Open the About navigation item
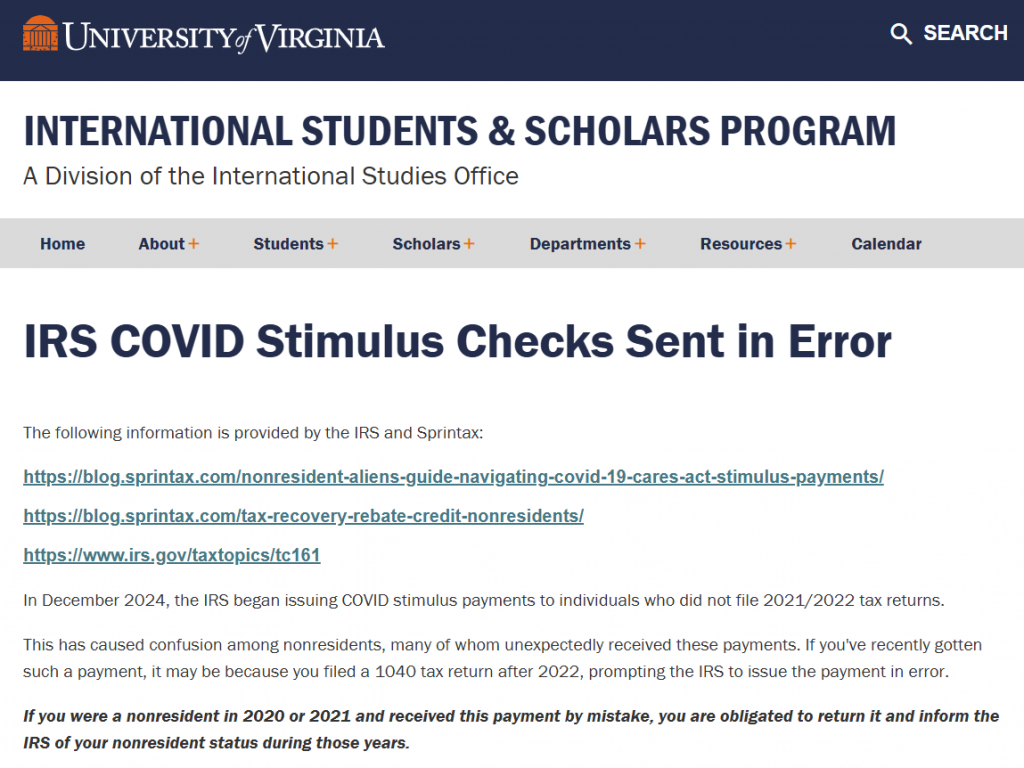This screenshot has width=1024, height=768. pos(161,244)
